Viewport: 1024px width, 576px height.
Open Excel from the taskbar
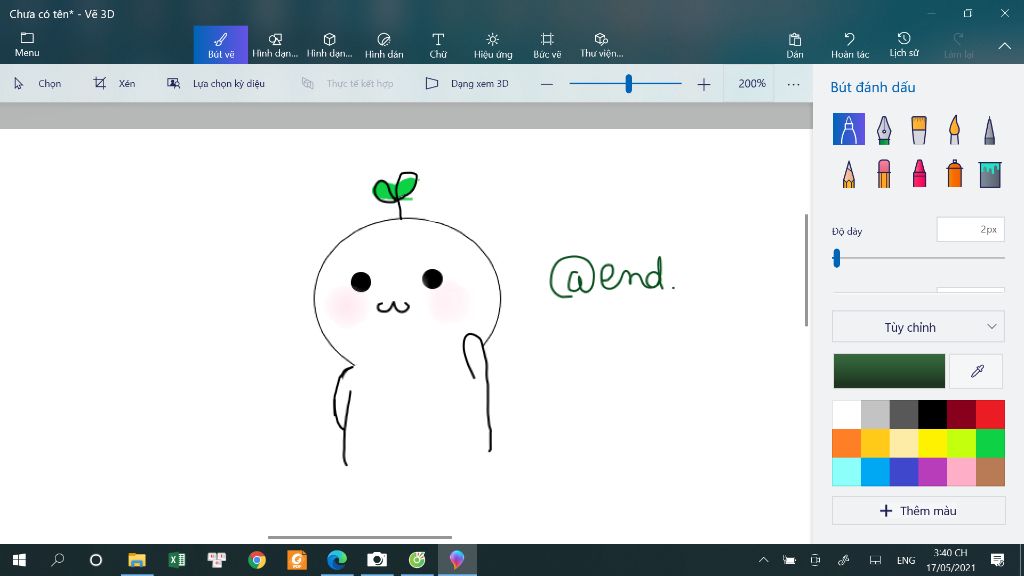(x=176, y=560)
